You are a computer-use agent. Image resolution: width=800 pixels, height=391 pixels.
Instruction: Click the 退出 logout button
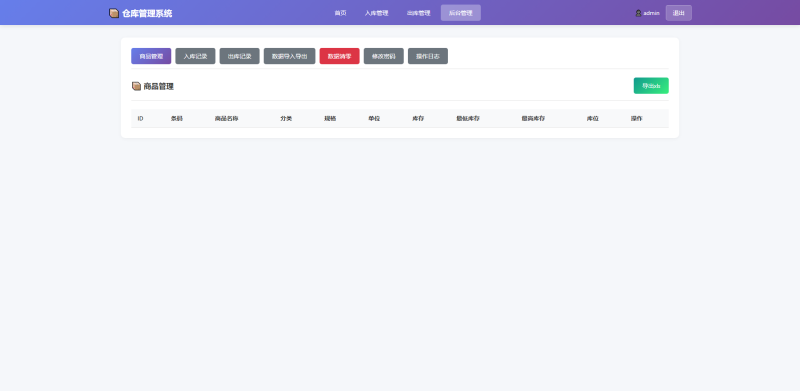click(x=679, y=13)
